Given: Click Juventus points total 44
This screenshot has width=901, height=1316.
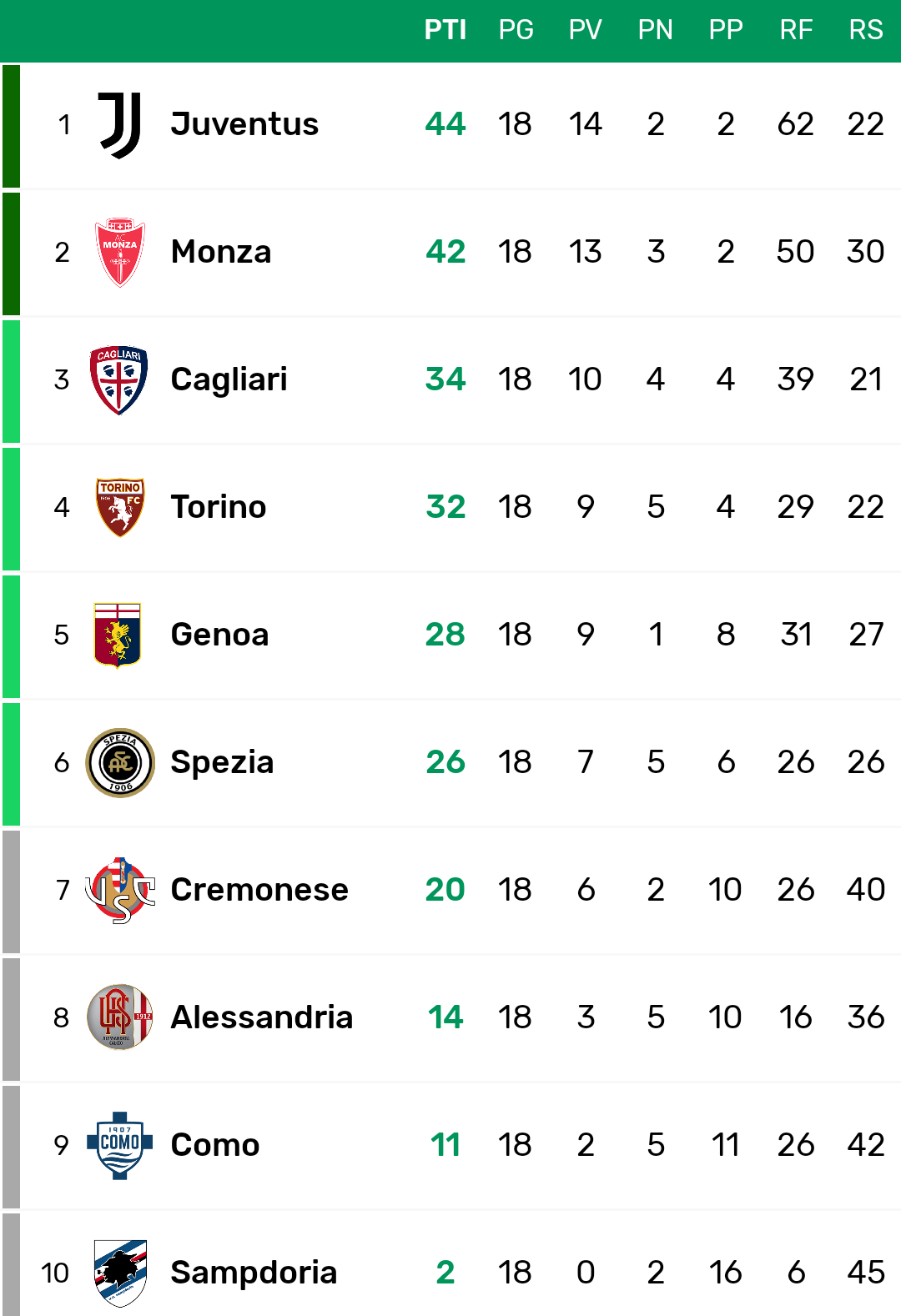Looking at the screenshot, I should point(445,124).
